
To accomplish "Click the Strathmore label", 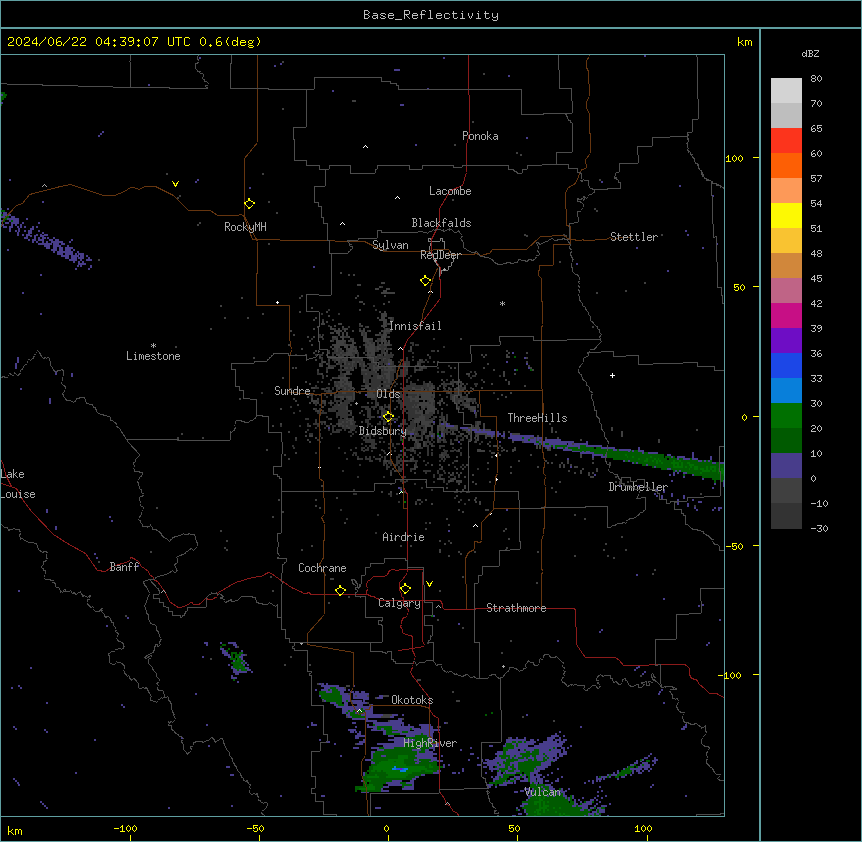I will pyautogui.click(x=516, y=608).
